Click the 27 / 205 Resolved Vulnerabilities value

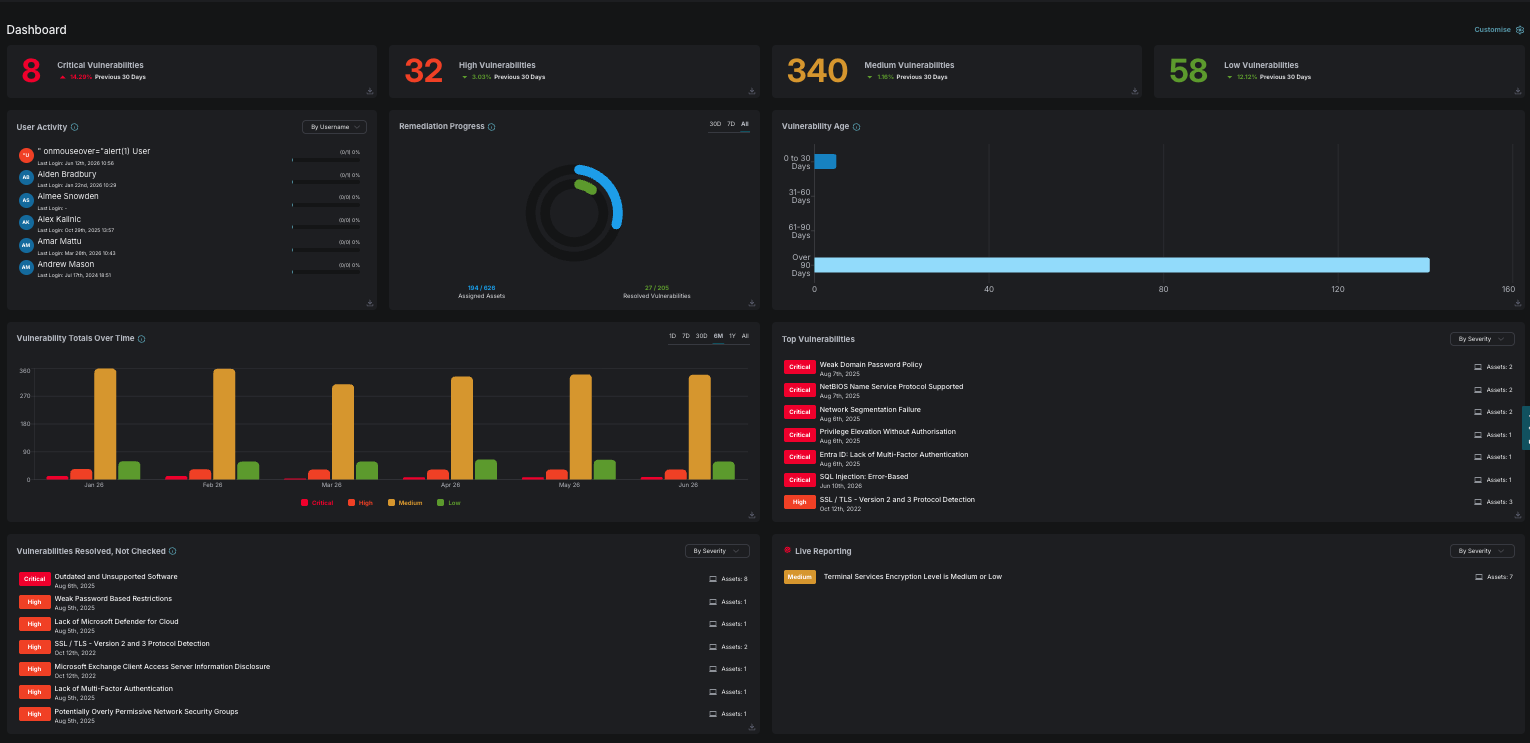[x=656, y=288]
